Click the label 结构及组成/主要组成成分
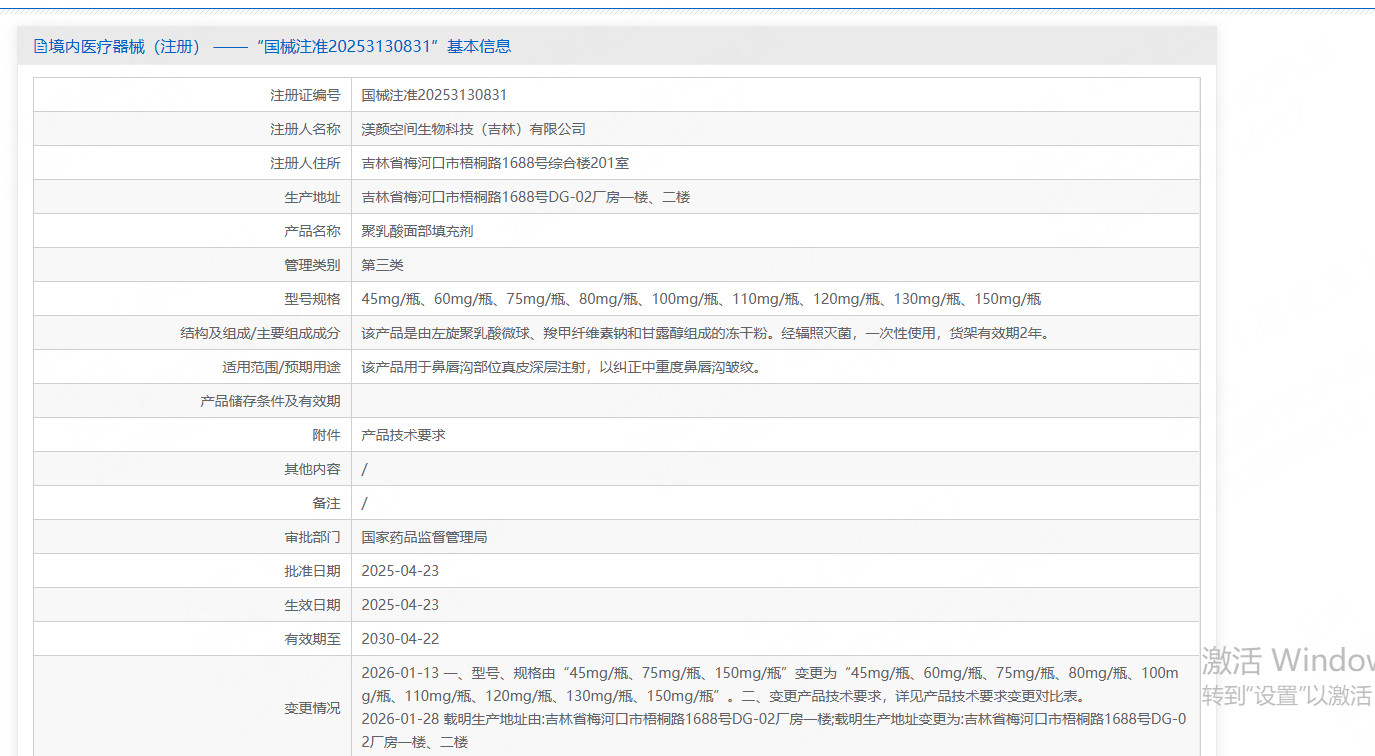The height and width of the screenshot is (756, 1375). [260, 333]
